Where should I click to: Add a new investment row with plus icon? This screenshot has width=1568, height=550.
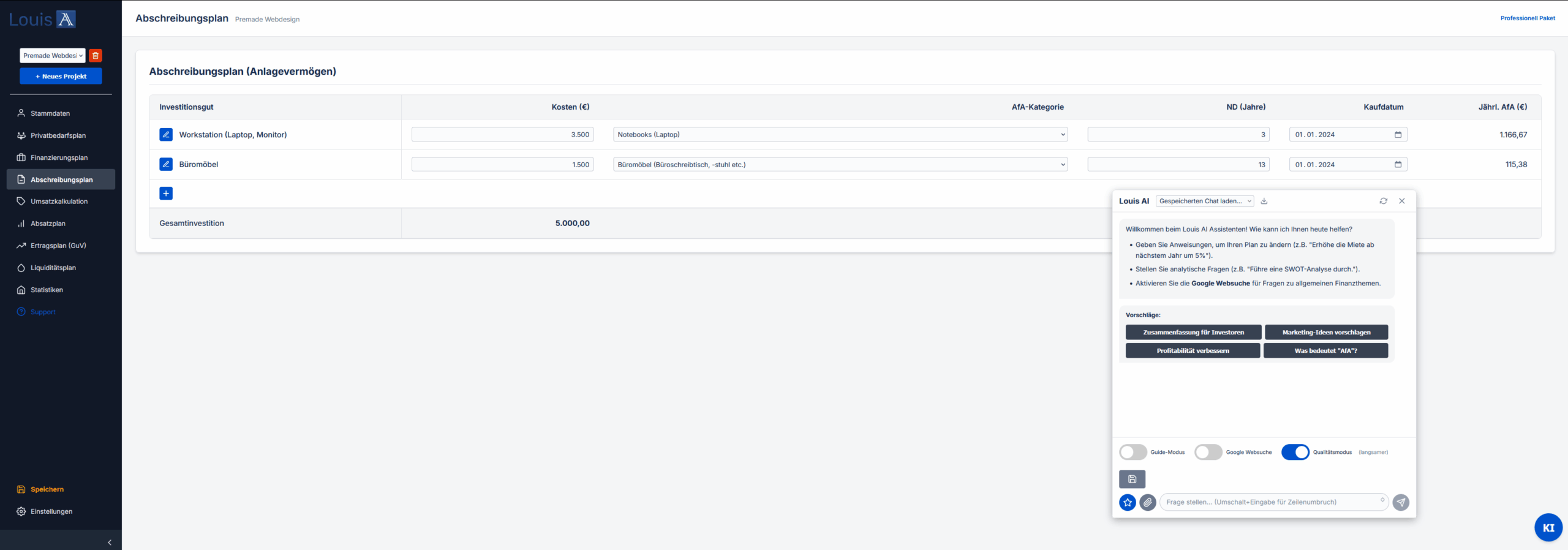coord(166,194)
